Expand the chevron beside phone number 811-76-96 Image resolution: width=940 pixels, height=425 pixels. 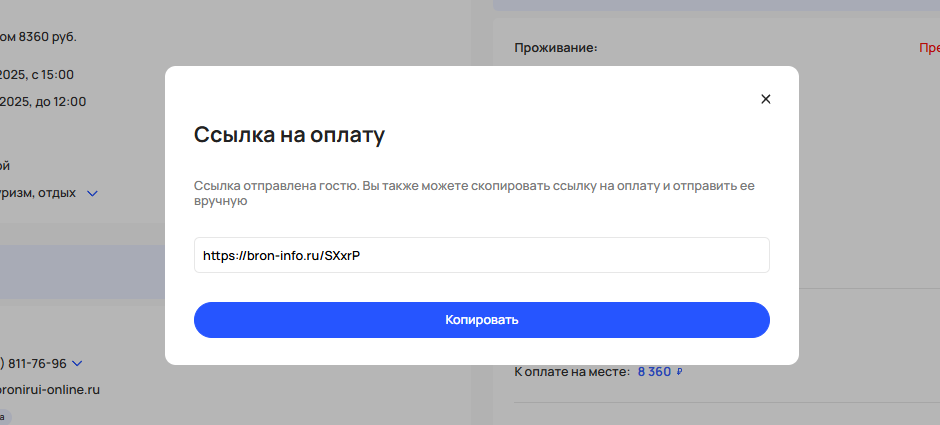point(77,364)
